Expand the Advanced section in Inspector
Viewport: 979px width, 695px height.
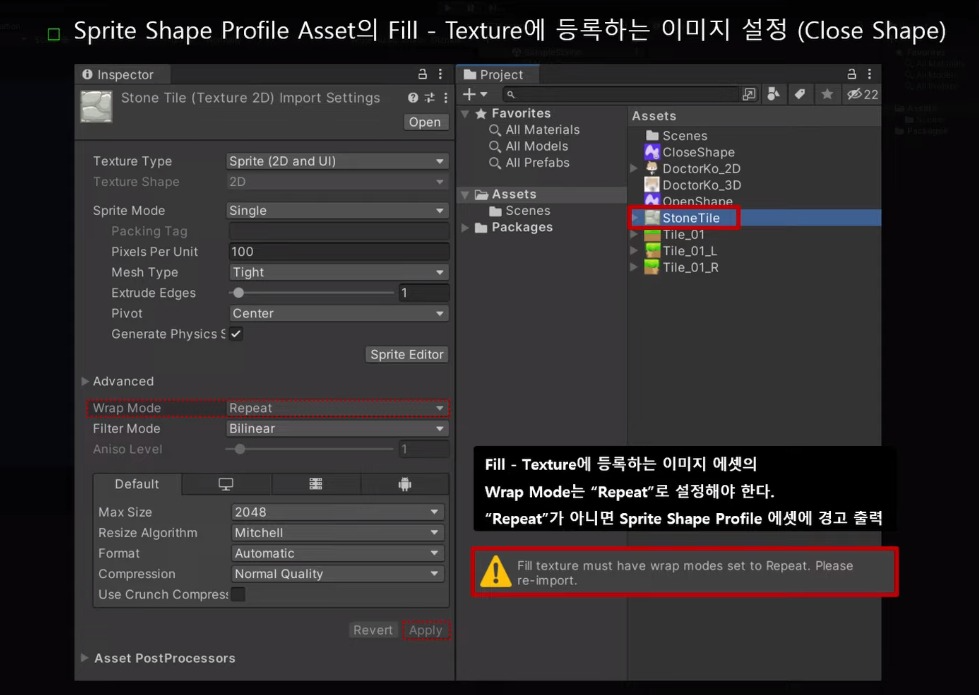[120, 381]
